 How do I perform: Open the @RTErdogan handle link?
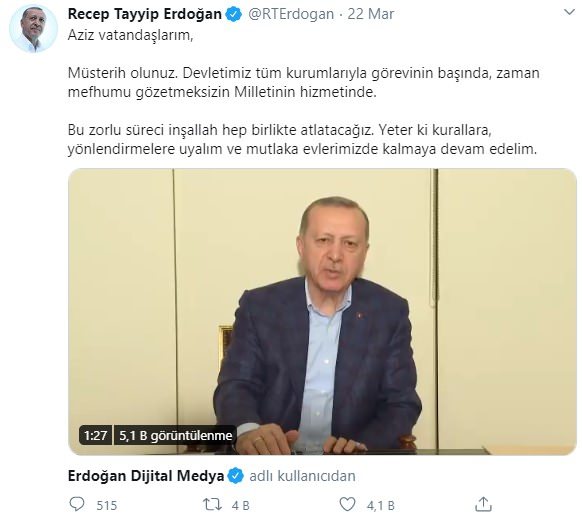pos(291,14)
